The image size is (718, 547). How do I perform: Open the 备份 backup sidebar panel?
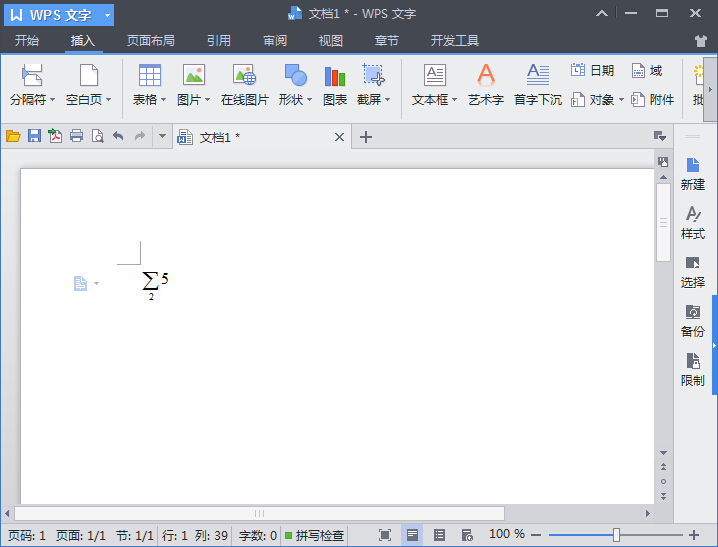[x=692, y=320]
